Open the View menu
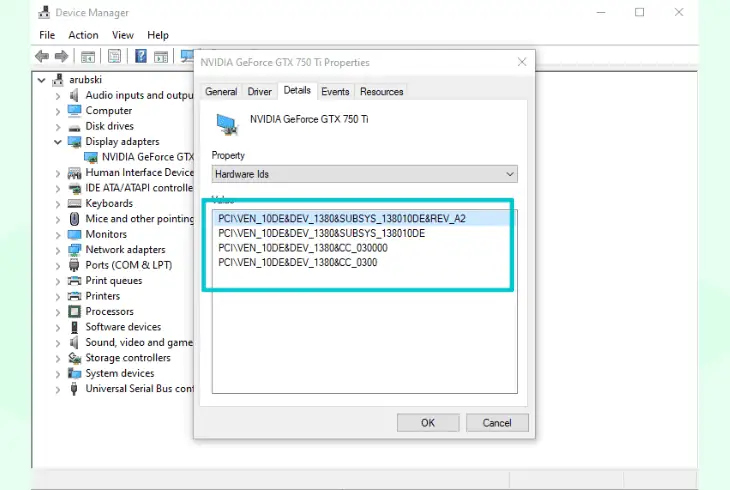This screenshot has height=490, width=730. [123, 35]
